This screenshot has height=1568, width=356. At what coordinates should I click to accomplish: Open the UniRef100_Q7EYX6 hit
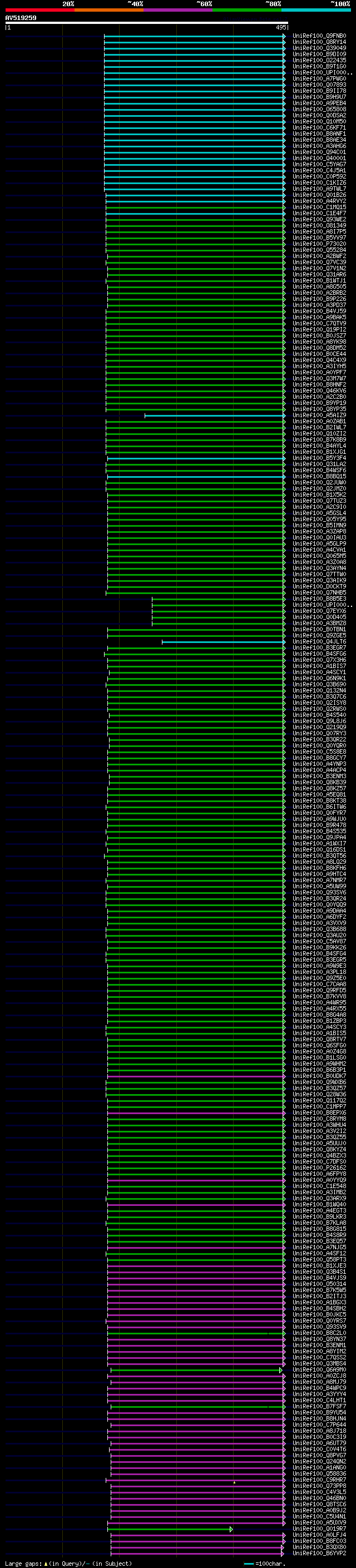(319, 611)
